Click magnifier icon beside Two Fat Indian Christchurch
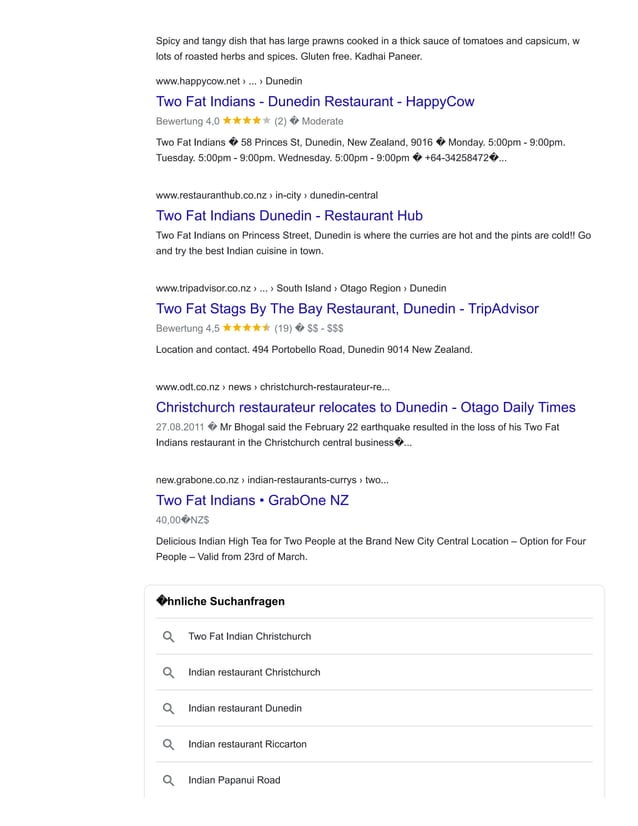638x826 pixels. 168,636
